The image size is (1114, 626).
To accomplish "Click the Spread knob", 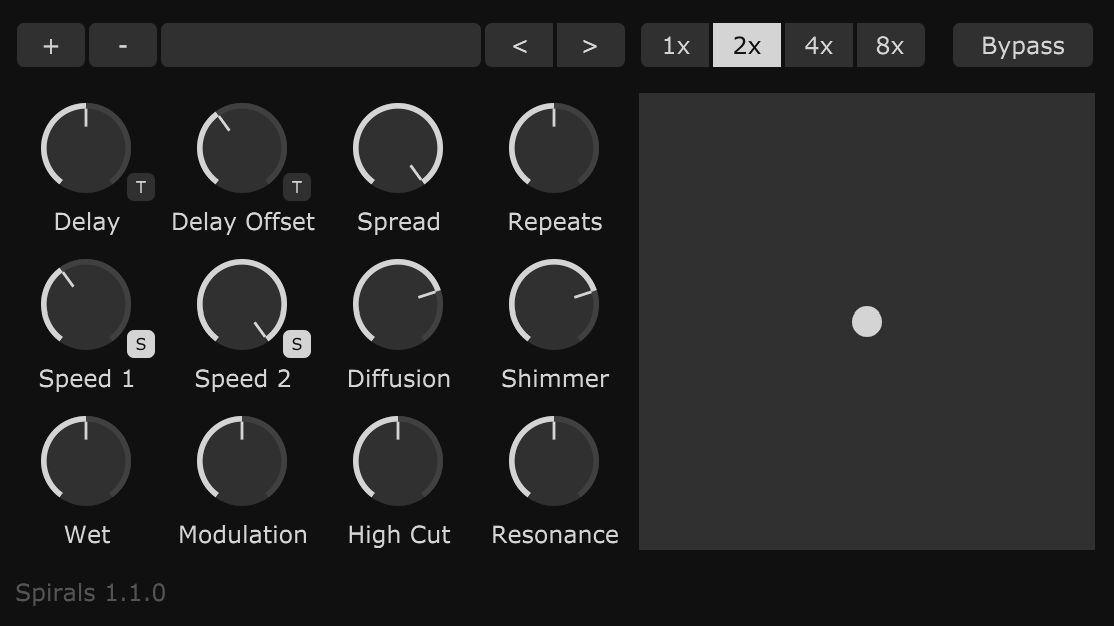I will pos(398,148).
